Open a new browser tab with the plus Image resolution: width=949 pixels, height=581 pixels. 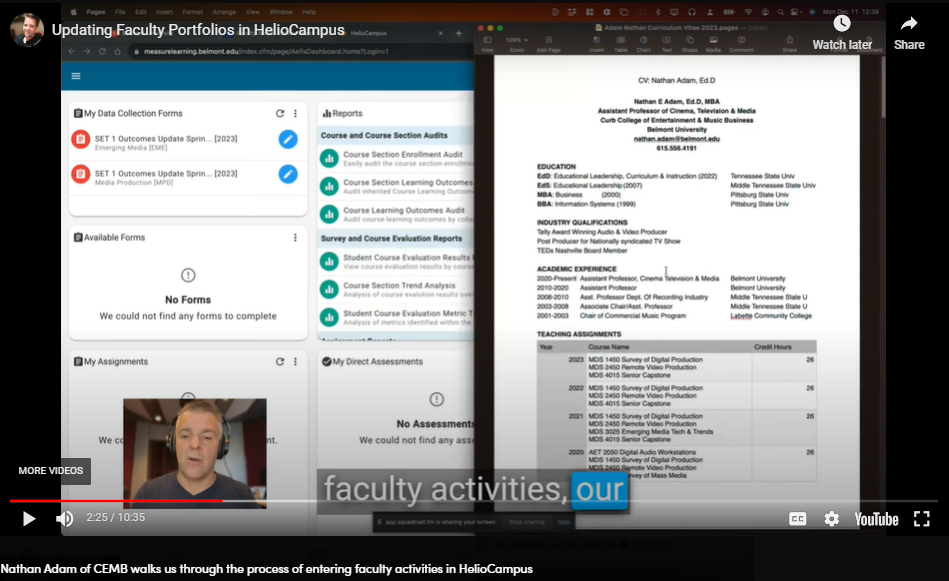(x=459, y=33)
